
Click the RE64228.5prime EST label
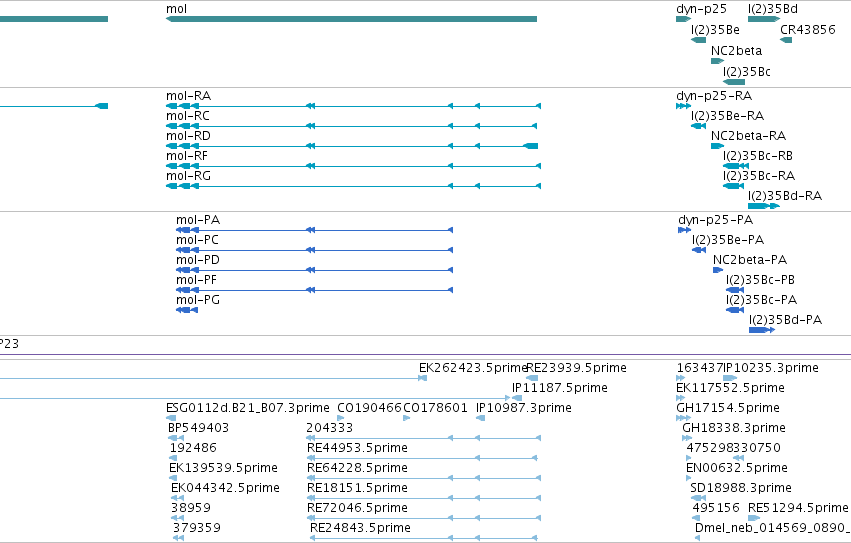(x=357, y=469)
